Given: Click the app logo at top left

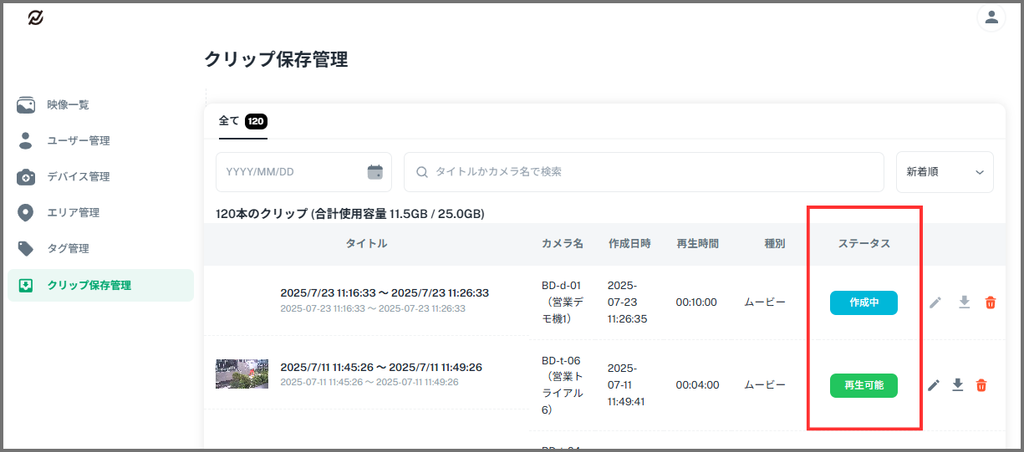Looking at the screenshot, I should (x=35, y=18).
